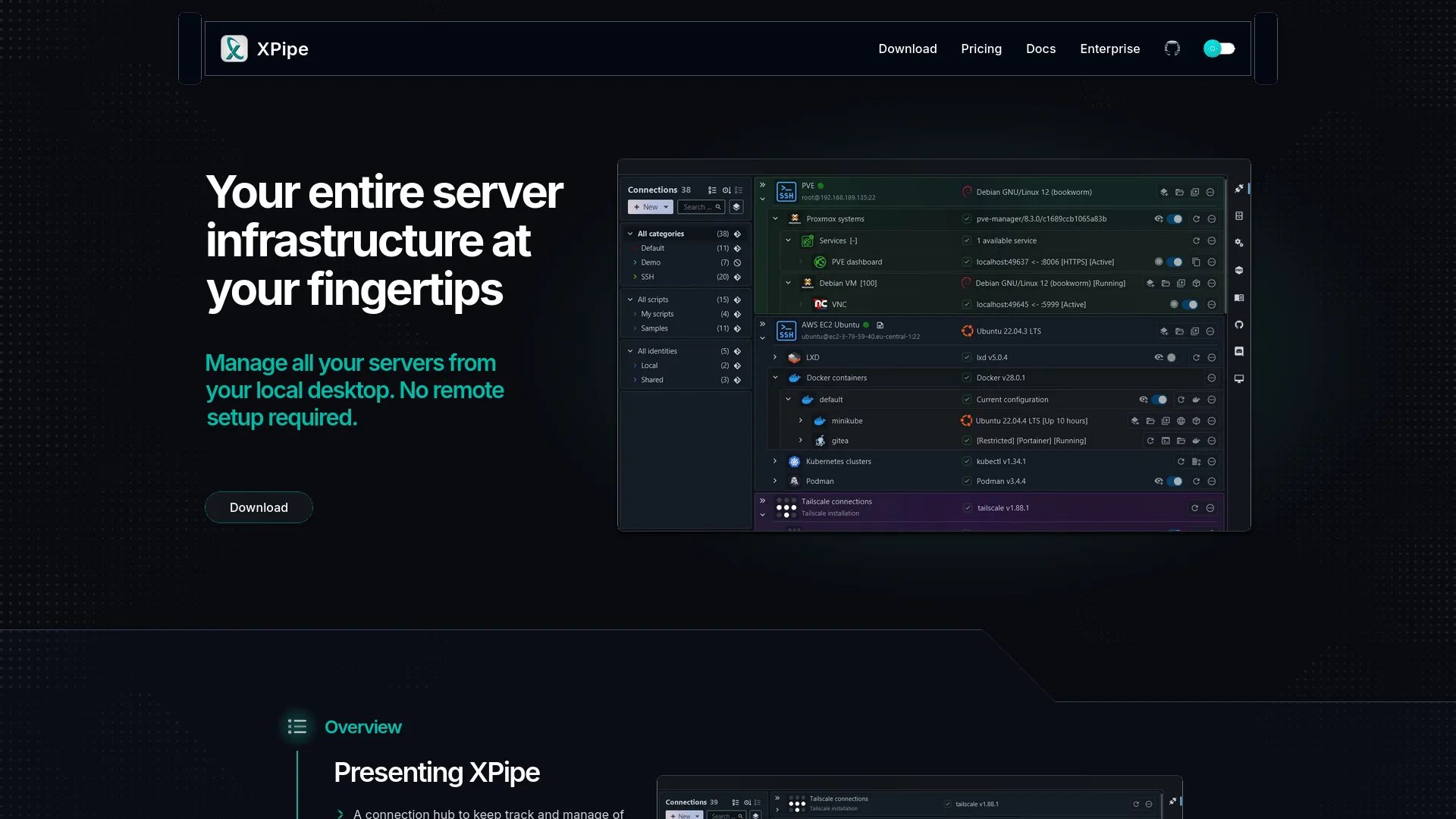The height and width of the screenshot is (819, 1456).
Task: Click the New connection button
Action: pyautogui.click(x=651, y=207)
